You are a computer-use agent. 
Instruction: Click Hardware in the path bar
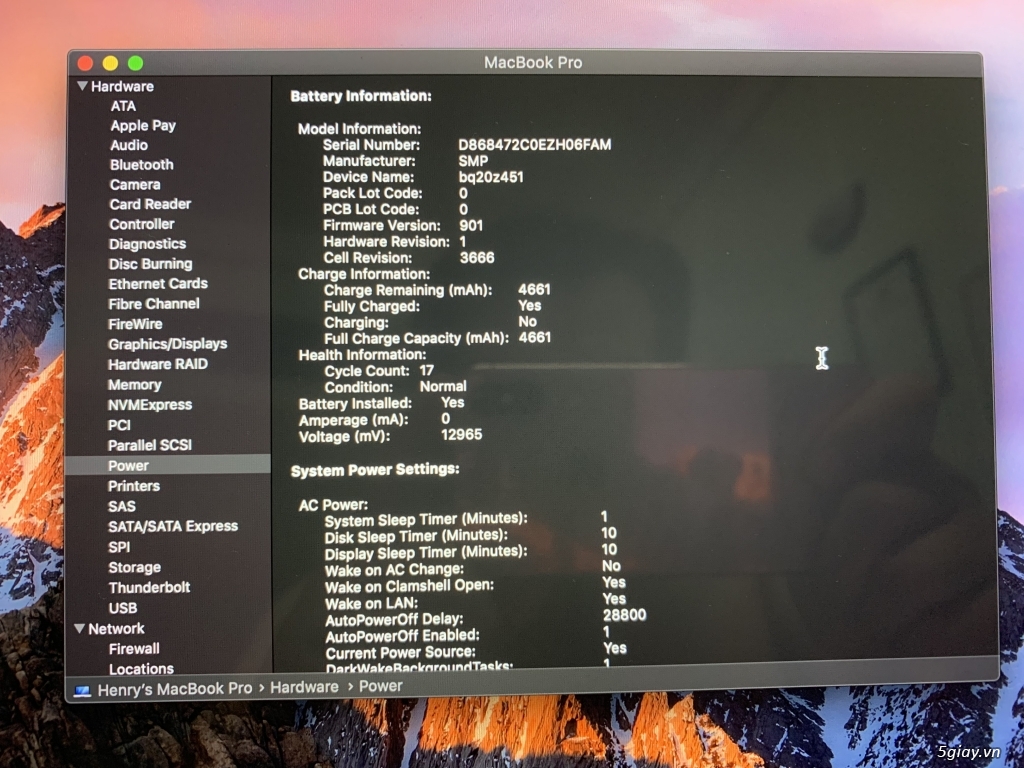(x=304, y=687)
